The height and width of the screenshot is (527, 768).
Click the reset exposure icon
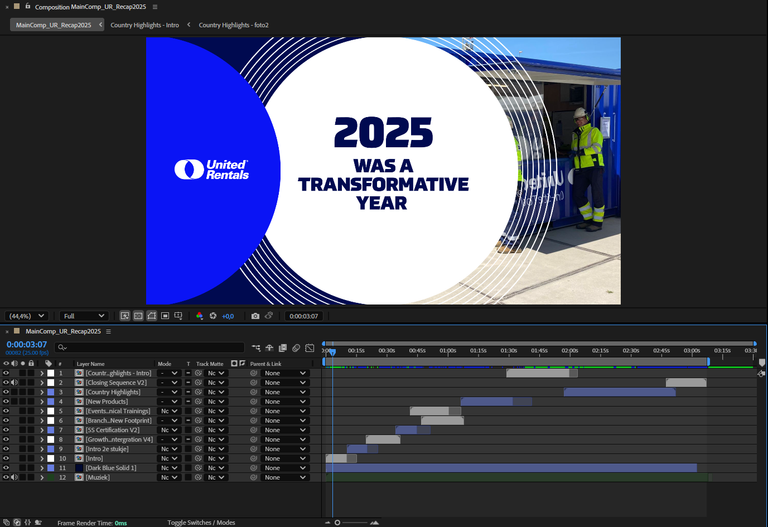click(x=212, y=316)
